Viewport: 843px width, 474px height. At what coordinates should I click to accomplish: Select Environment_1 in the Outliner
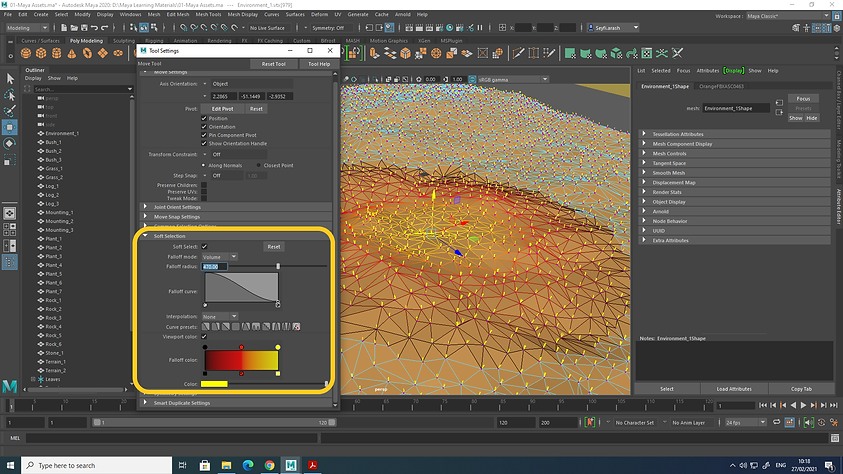pos(62,133)
